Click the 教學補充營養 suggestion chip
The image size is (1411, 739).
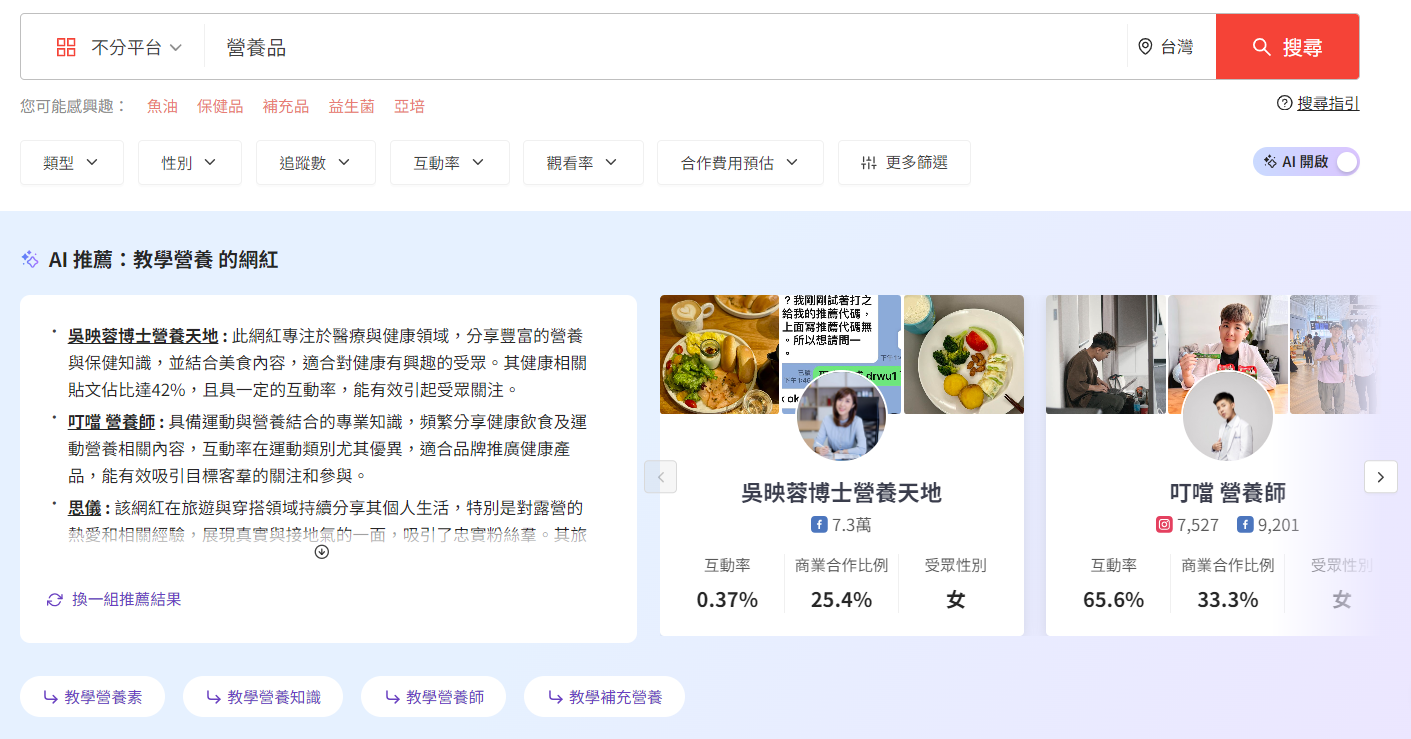click(x=604, y=697)
